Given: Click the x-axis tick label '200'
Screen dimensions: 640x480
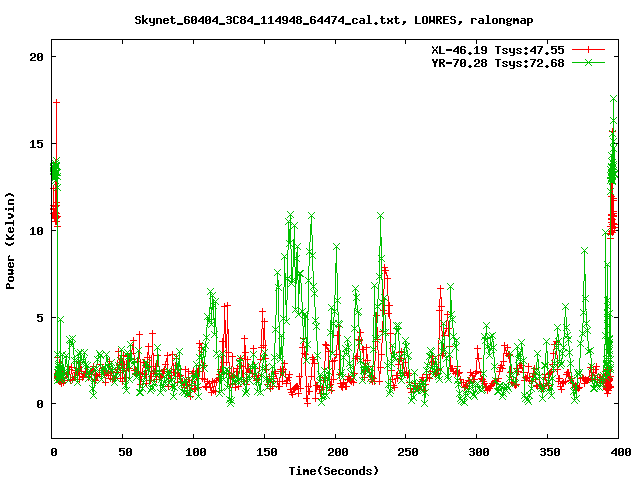Looking at the screenshot, I should (338, 452).
